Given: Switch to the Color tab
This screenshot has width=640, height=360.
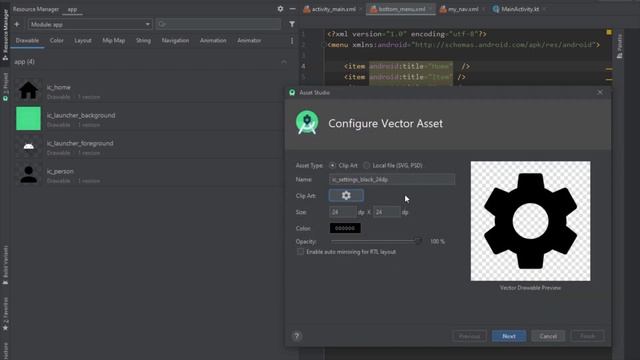Looking at the screenshot, I should click(56, 40).
